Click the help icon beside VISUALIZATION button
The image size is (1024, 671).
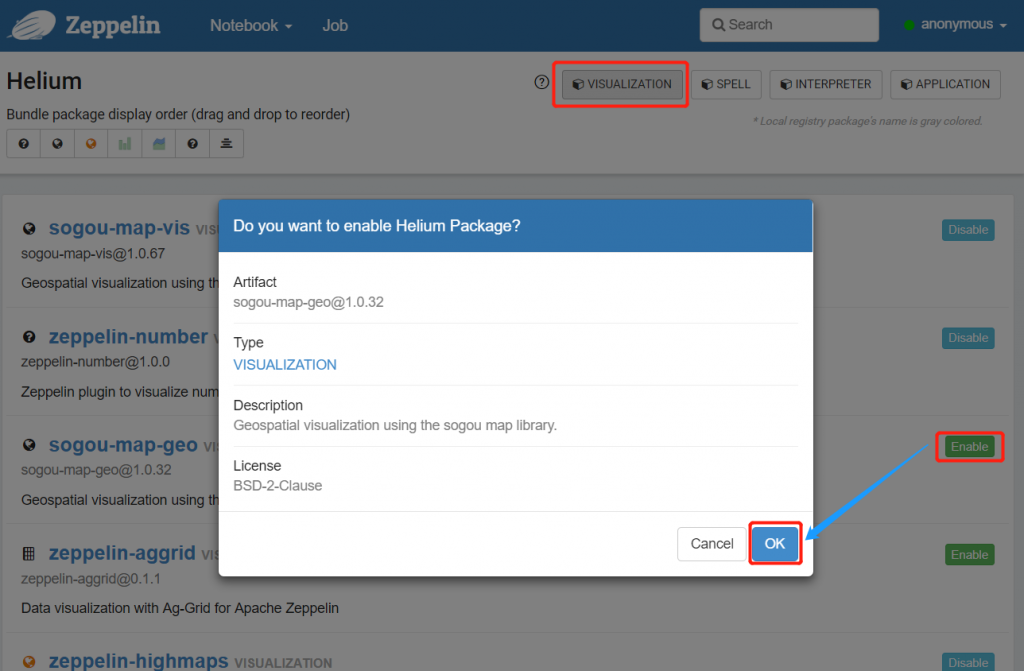[x=542, y=83]
